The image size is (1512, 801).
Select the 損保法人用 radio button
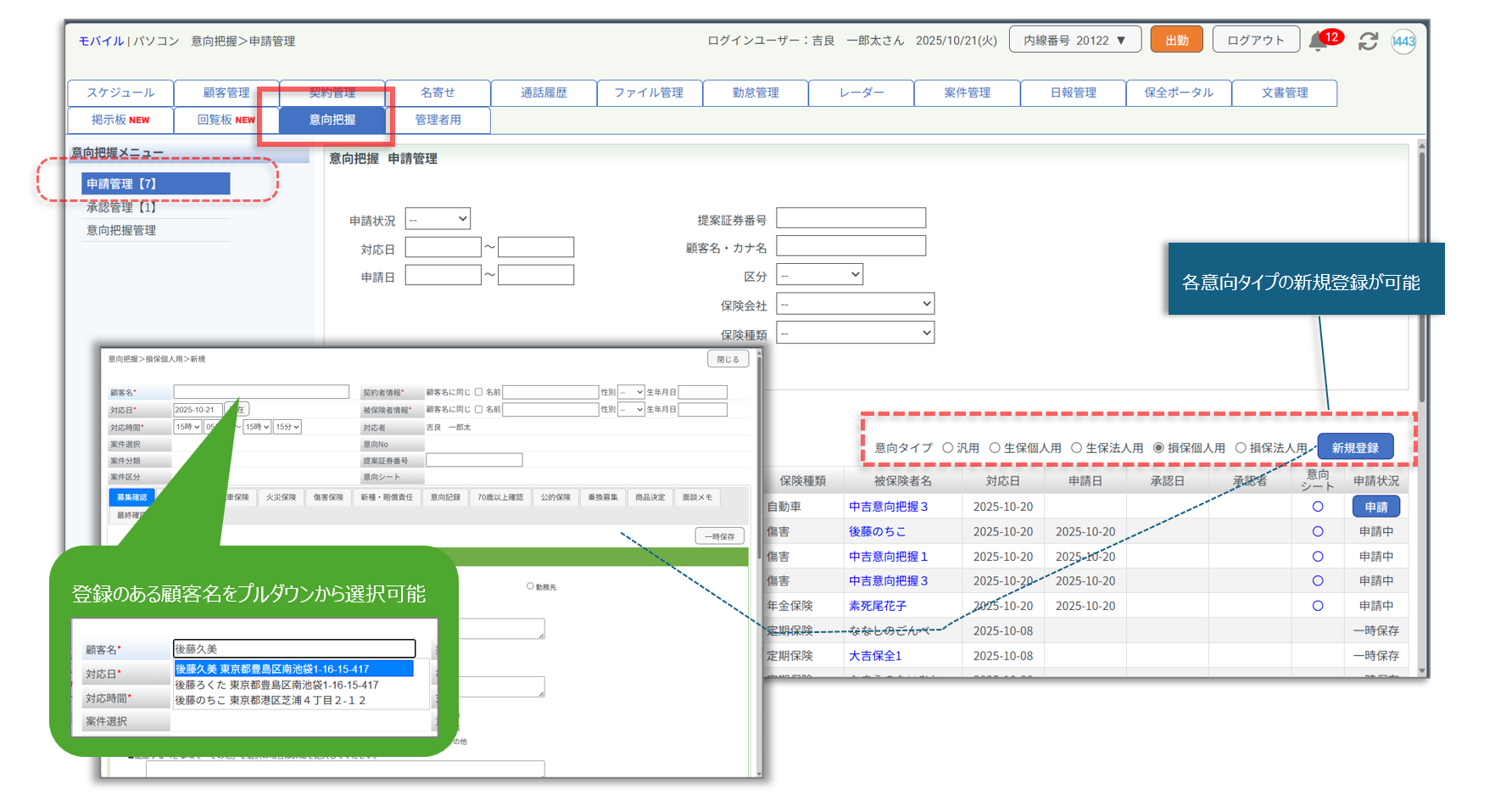(x=1240, y=448)
